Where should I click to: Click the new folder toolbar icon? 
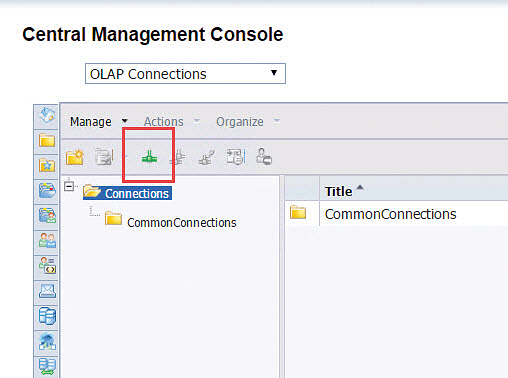(x=75, y=157)
